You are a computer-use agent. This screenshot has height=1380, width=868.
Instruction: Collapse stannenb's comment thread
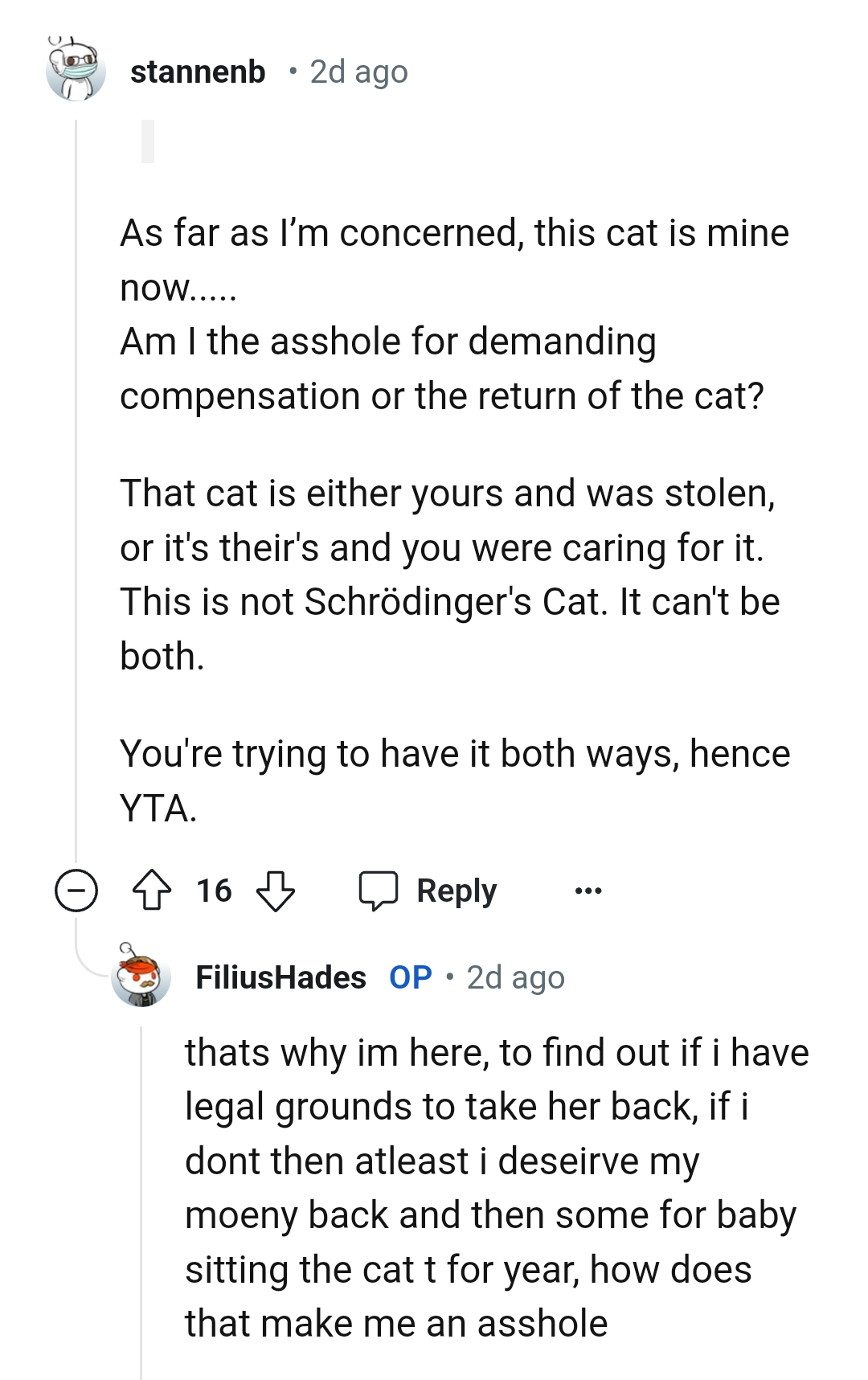[76, 891]
